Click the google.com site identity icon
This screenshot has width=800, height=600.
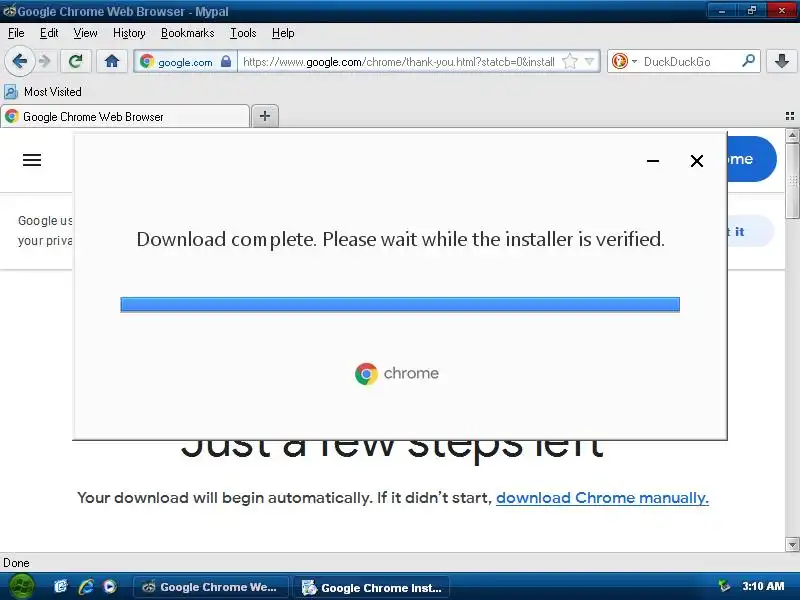tap(147, 62)
